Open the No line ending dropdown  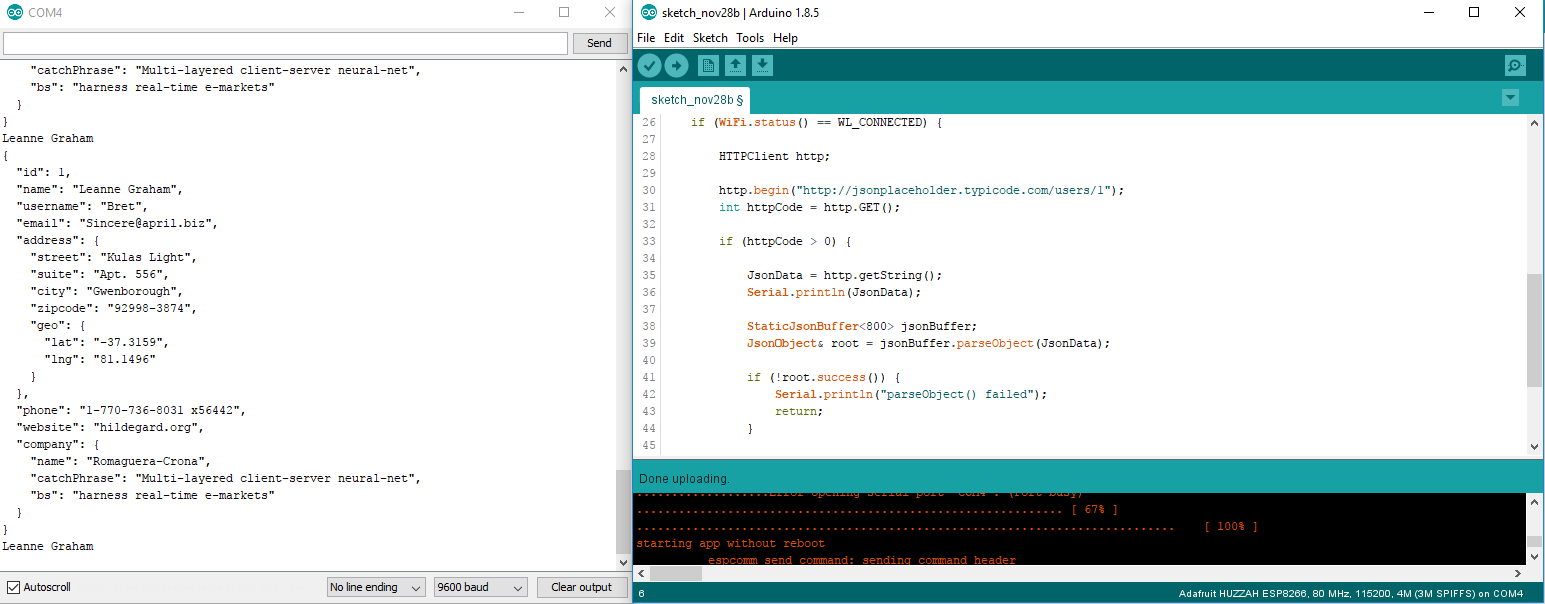pyautogui.click(x=376, y=587)
